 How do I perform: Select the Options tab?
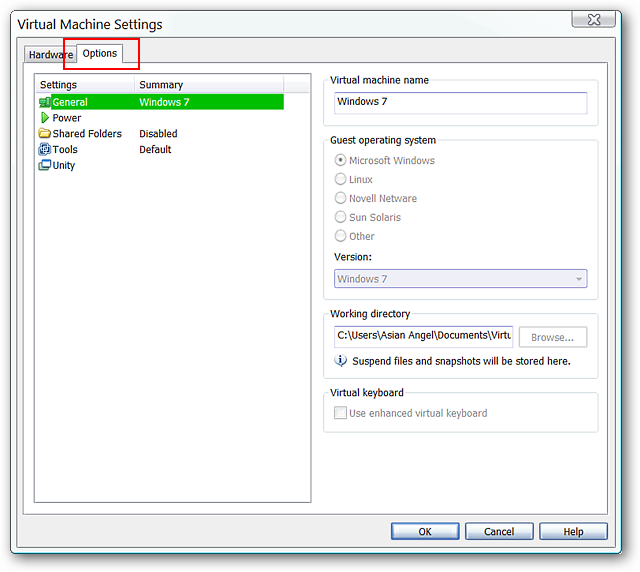click(100, 53)
